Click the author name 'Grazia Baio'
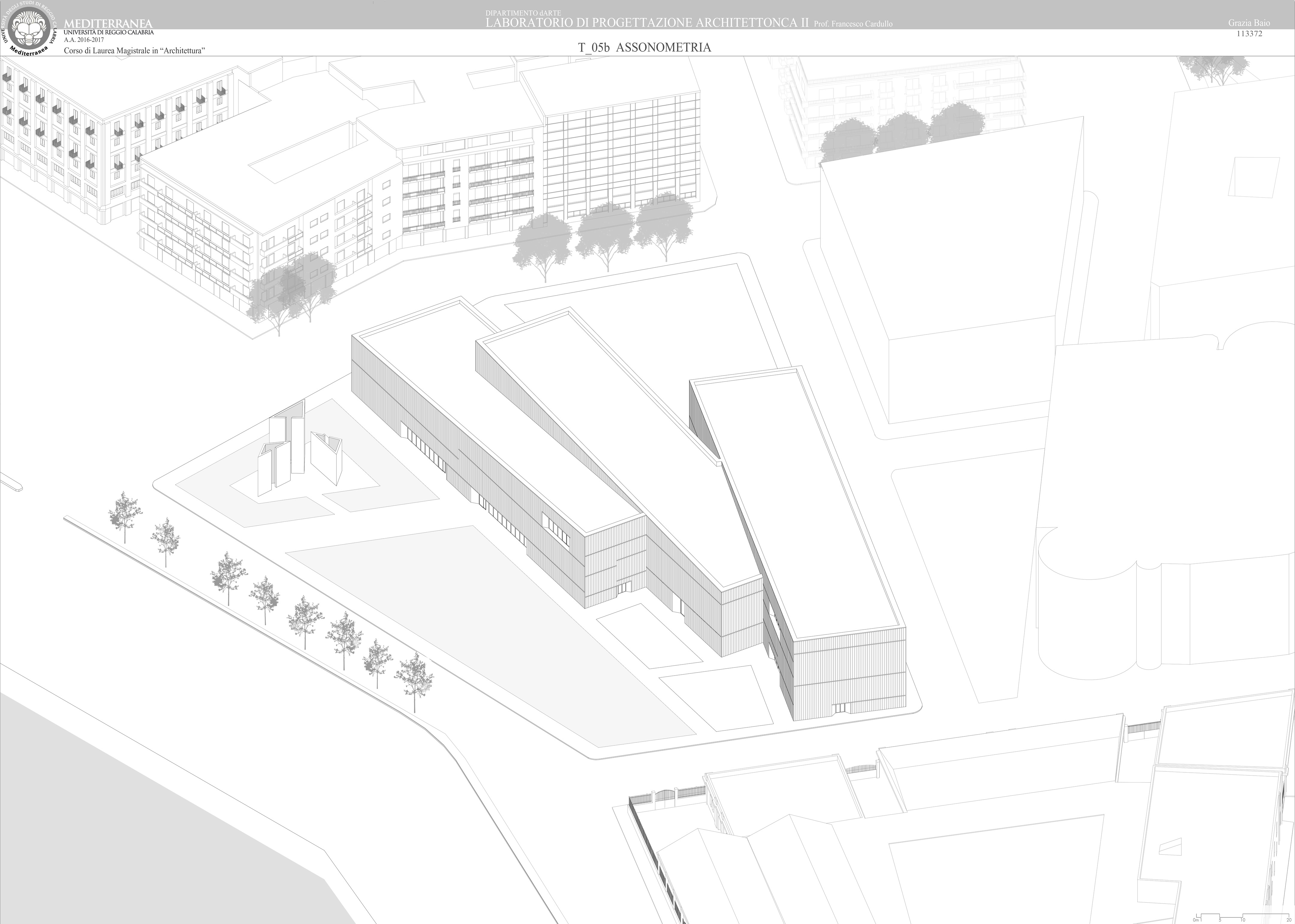This screenshot has width=1295, height=924. point(1249,23)
